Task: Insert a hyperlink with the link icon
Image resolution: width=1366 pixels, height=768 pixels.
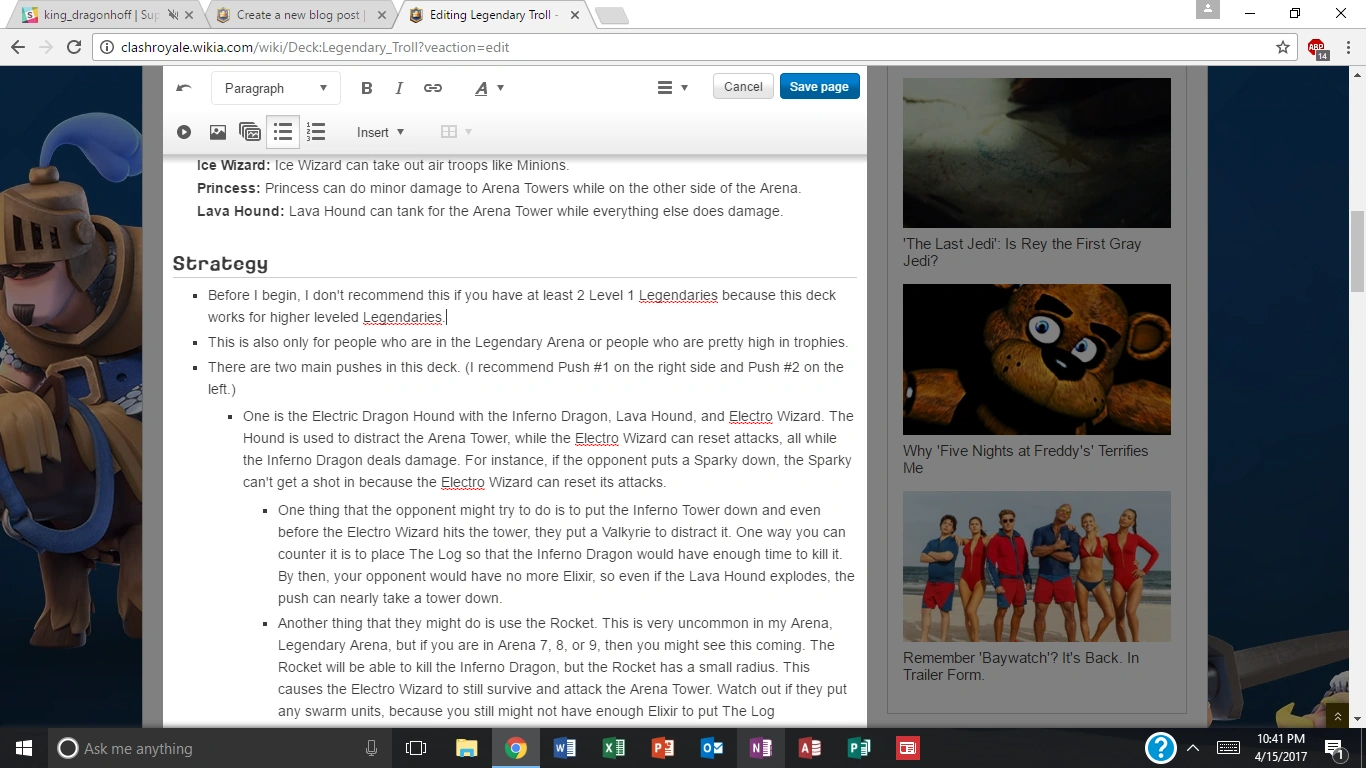Action: point(433,88)
